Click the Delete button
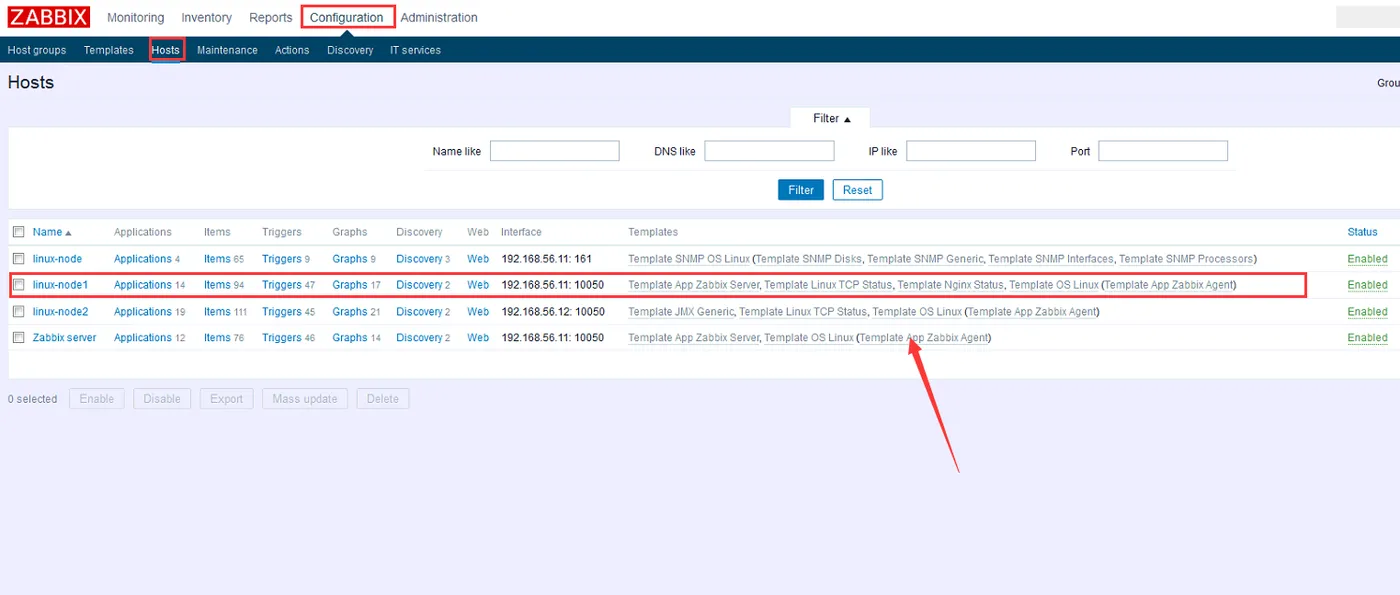 pos(383,399)
